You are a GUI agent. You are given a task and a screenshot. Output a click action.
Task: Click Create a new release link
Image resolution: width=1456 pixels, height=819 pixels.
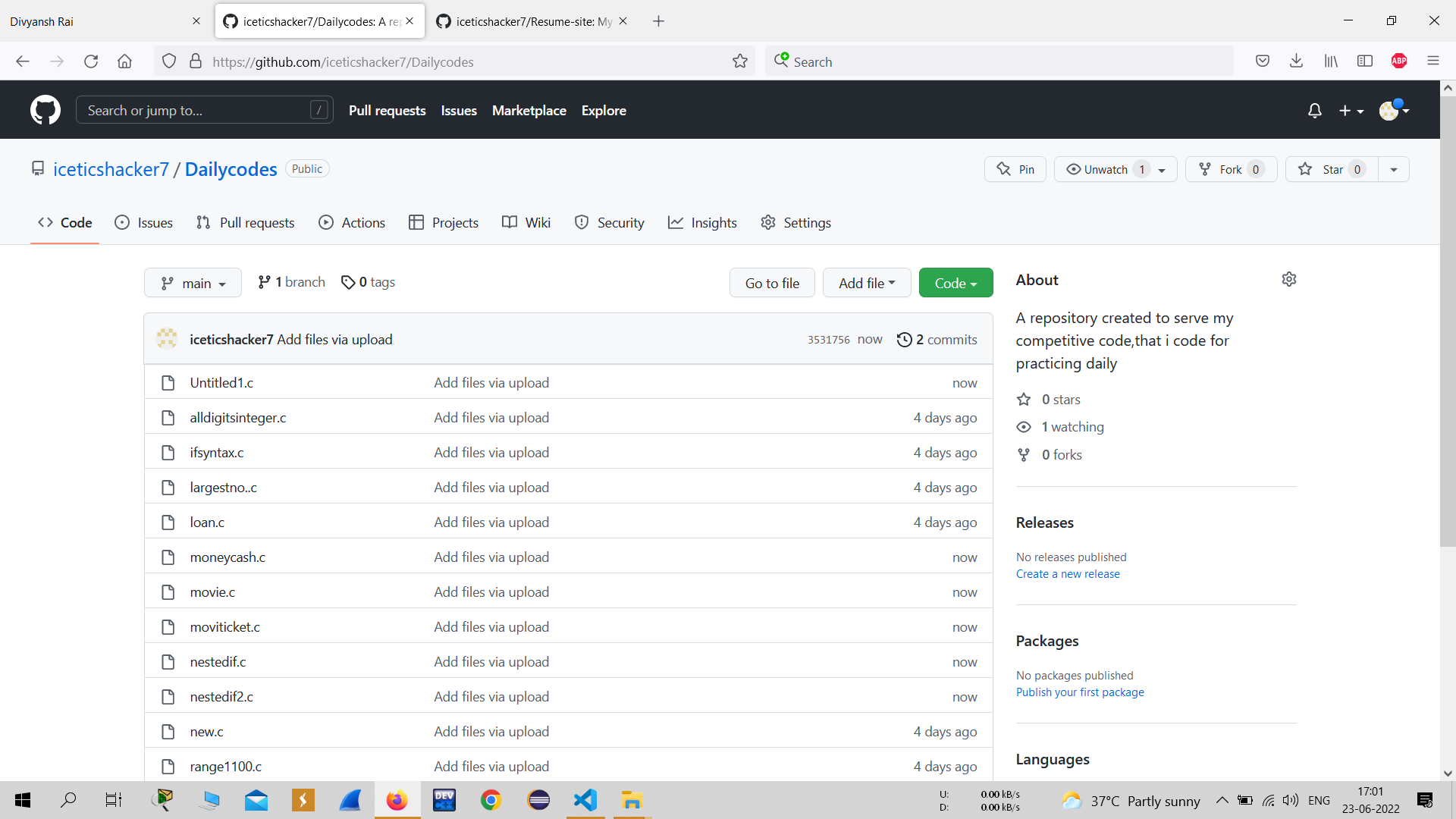tap(1068, 574)
